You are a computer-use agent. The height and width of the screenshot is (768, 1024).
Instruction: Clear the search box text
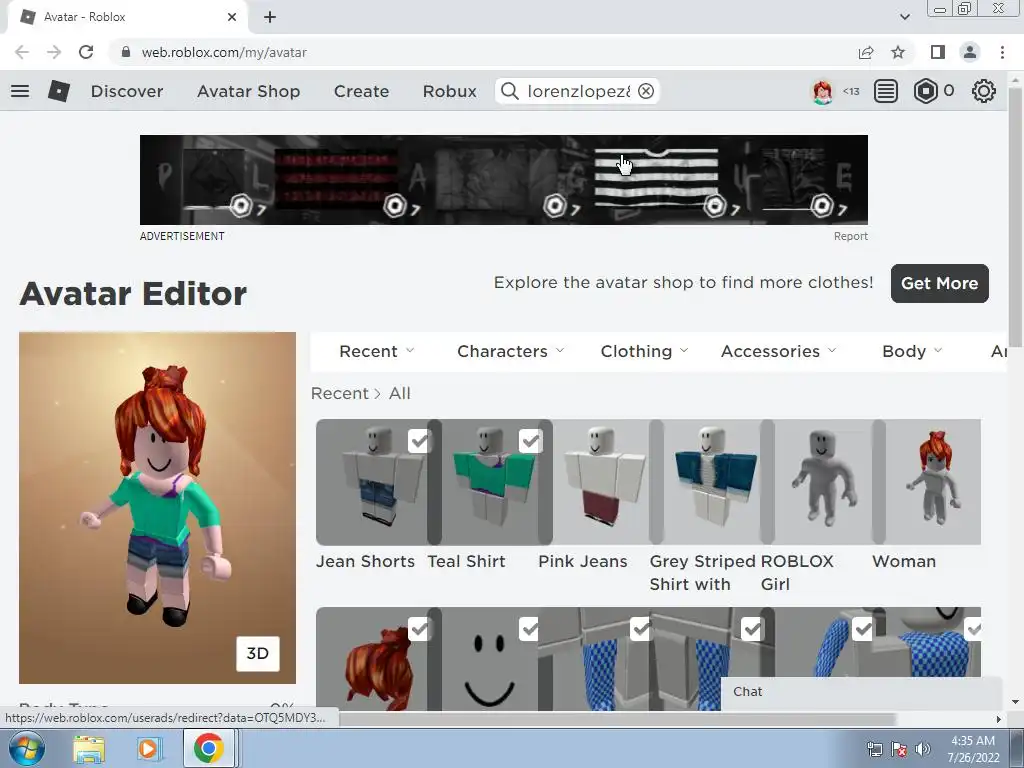646,91
